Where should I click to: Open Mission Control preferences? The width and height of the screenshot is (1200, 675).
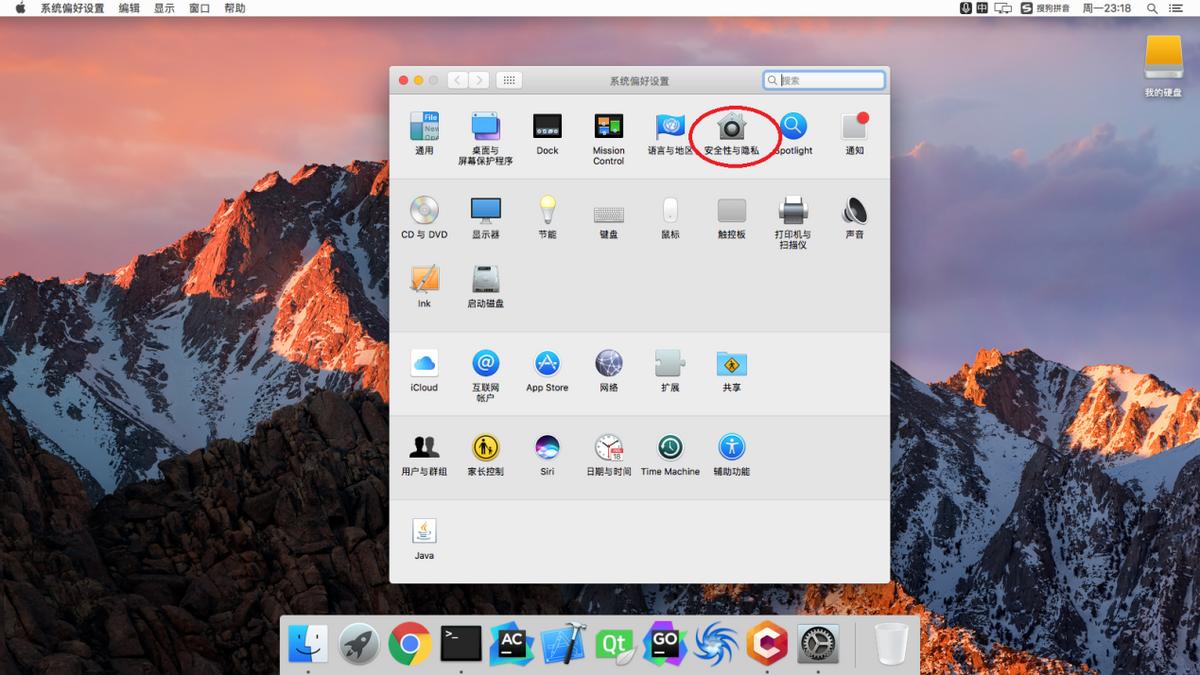(x=608, y=128)
